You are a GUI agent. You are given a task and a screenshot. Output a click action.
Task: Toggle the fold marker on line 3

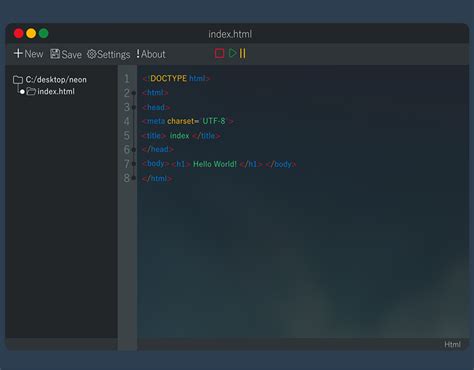pyautogui.click(x=134, y=107)
